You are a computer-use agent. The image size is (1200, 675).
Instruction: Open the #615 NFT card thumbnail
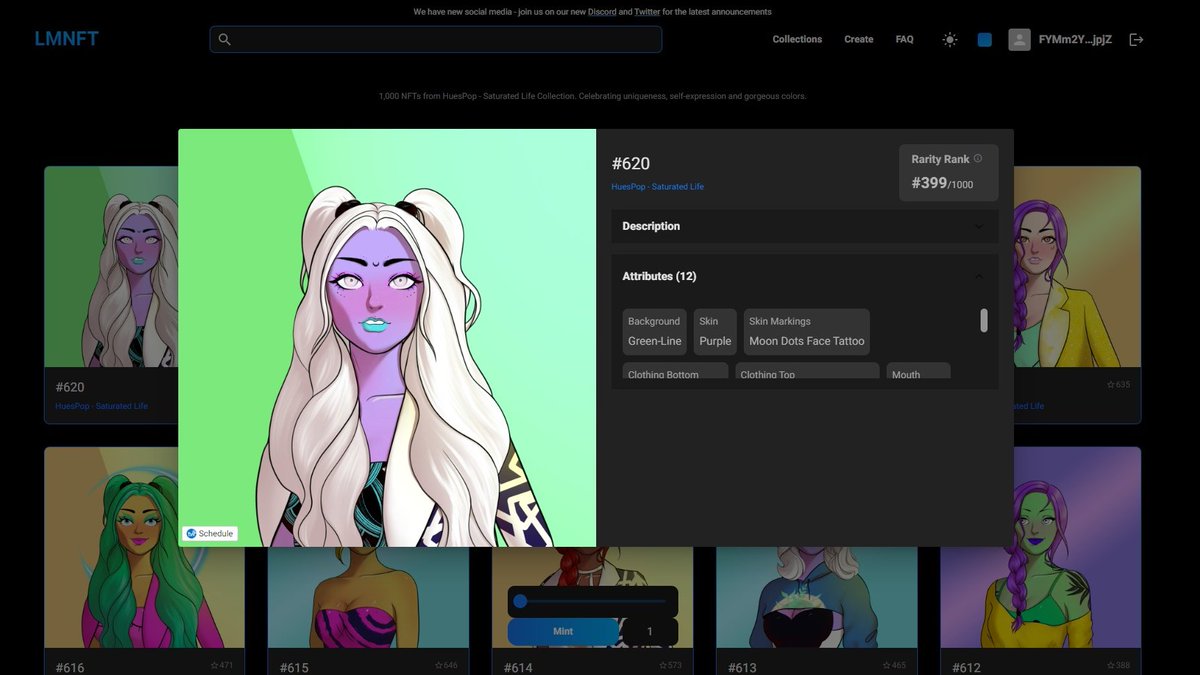(x=368, y=597)
